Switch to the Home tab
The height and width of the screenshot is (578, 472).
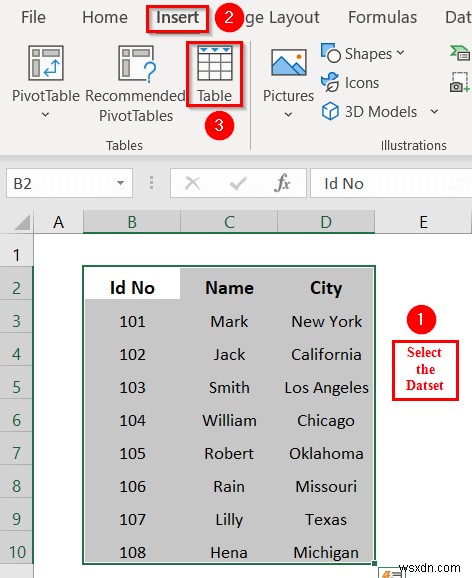(105, 17)
